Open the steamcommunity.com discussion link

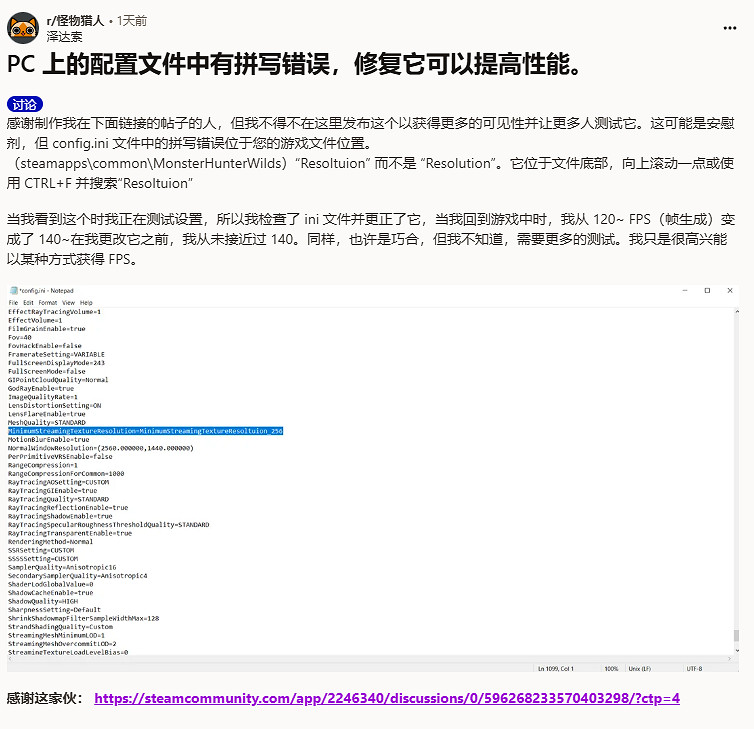point(387,698)
